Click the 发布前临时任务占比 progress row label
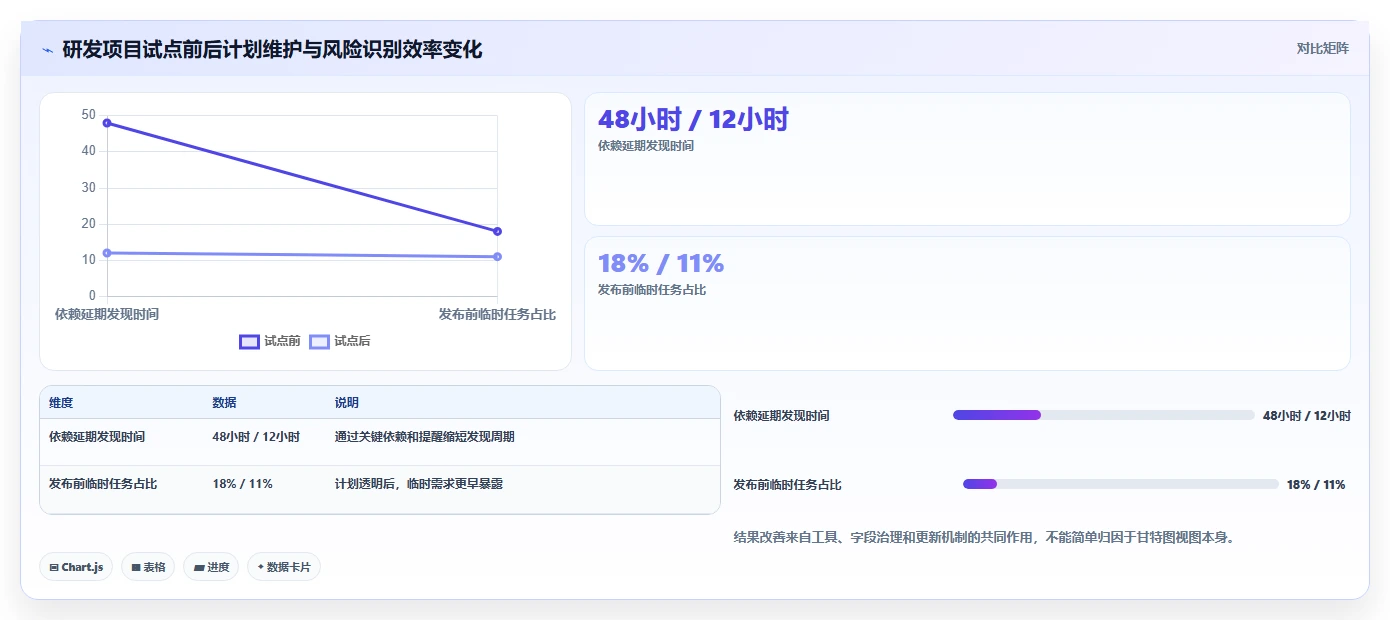 click(x=787, y=485)
